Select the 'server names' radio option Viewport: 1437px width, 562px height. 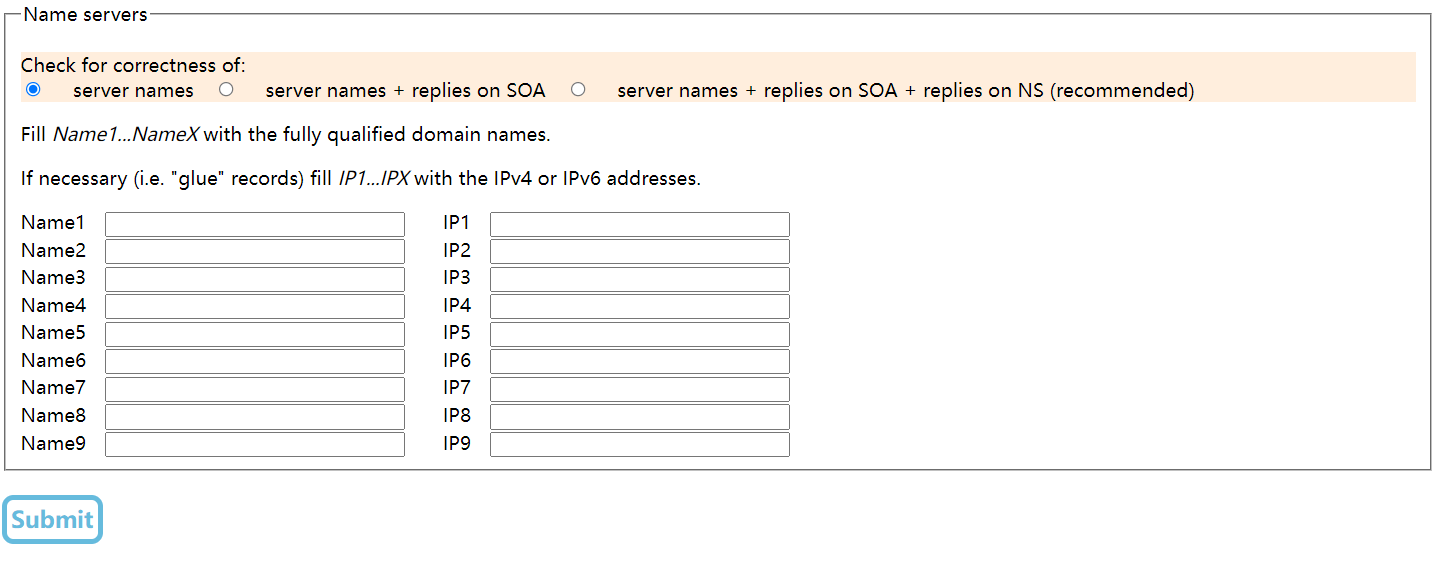(x=33, y=90)
